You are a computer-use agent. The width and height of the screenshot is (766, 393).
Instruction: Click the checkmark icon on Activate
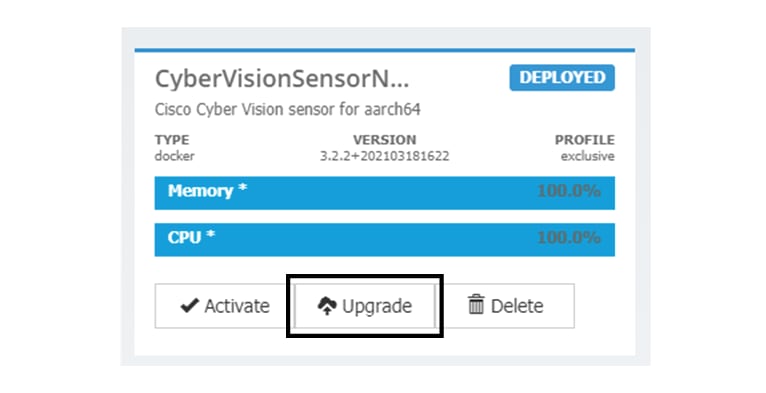coord(189,306)
